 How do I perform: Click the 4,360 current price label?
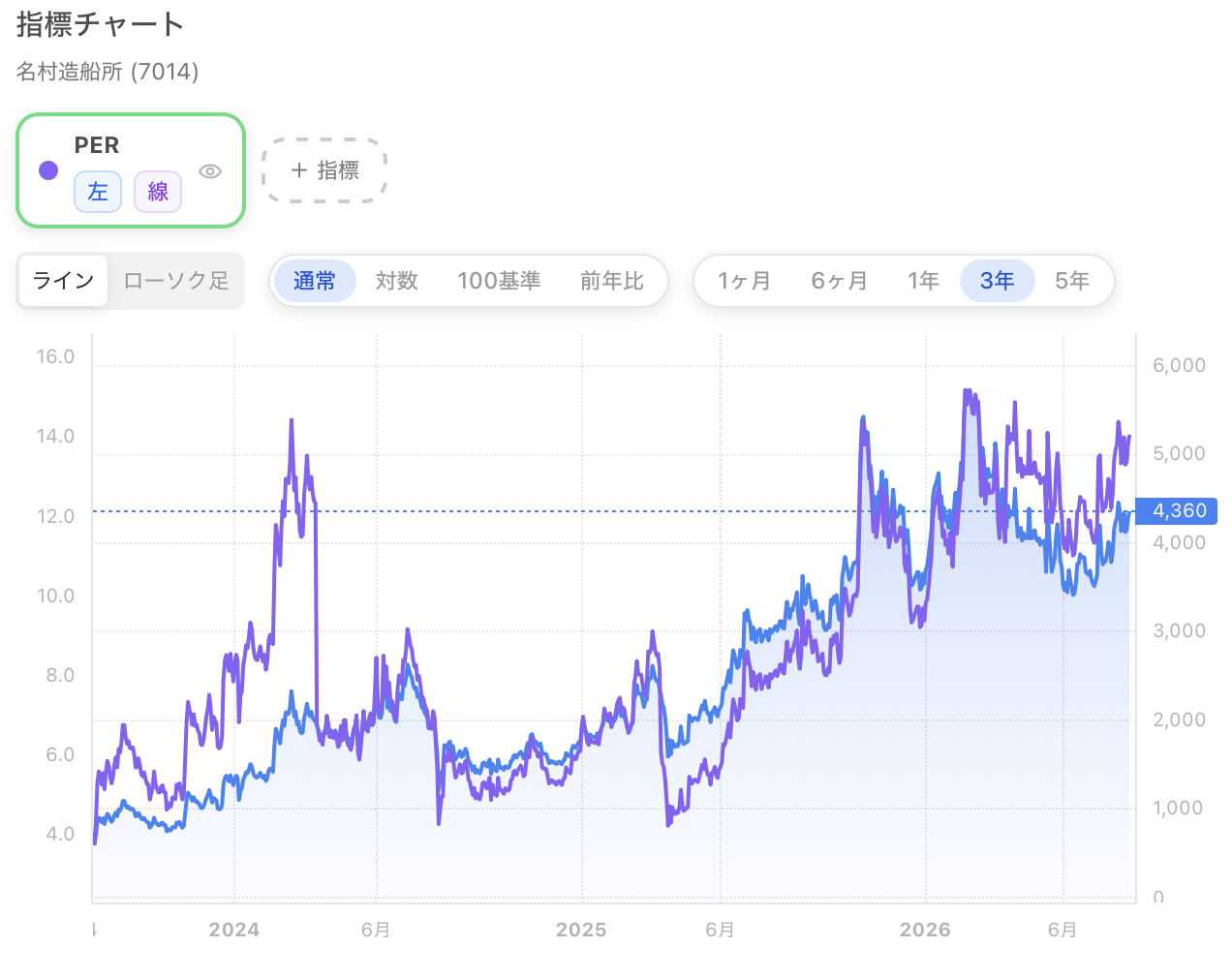coord(1177,510)
